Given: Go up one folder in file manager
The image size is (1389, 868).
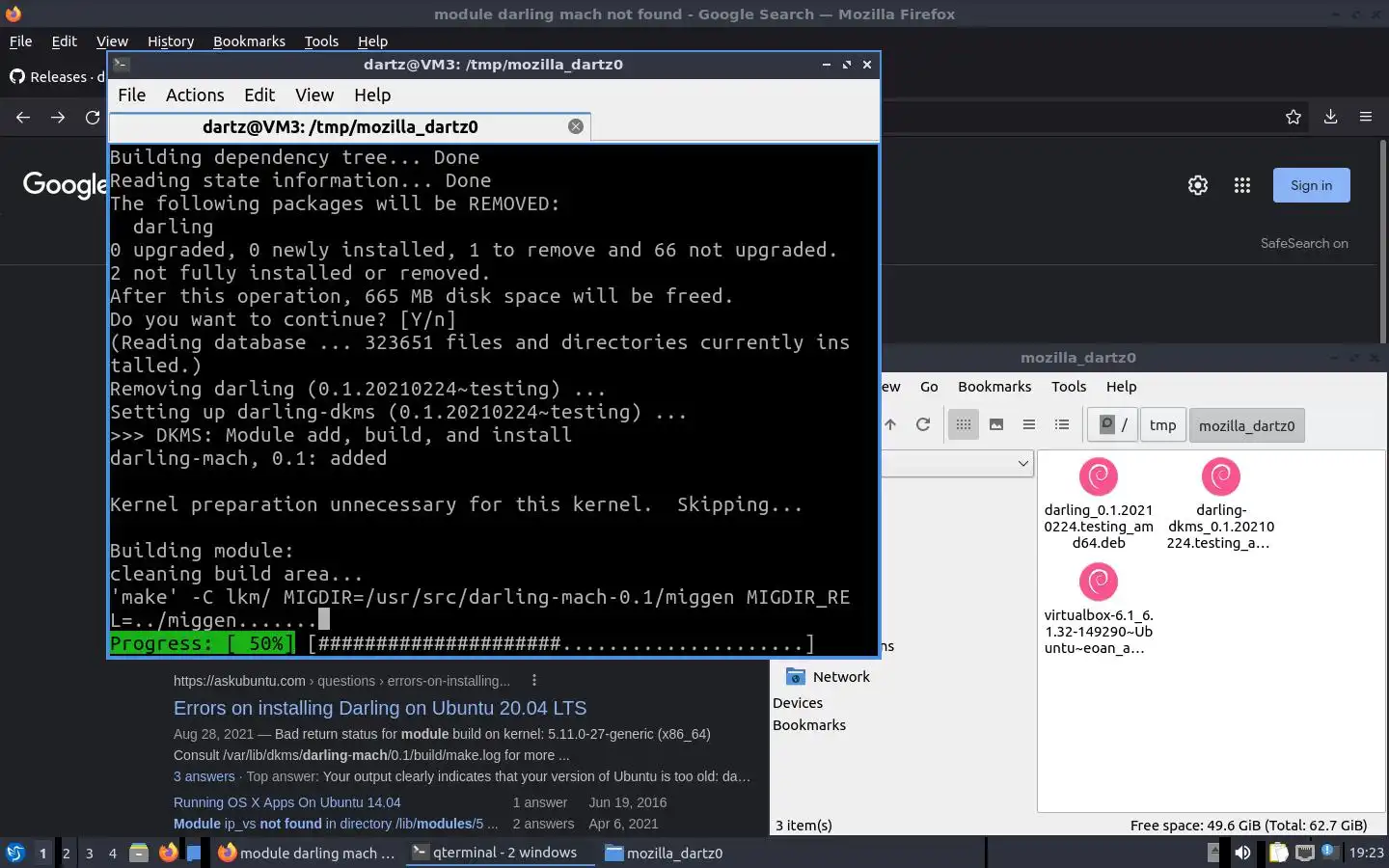Looking at the screenshot, I should (890, 424).
